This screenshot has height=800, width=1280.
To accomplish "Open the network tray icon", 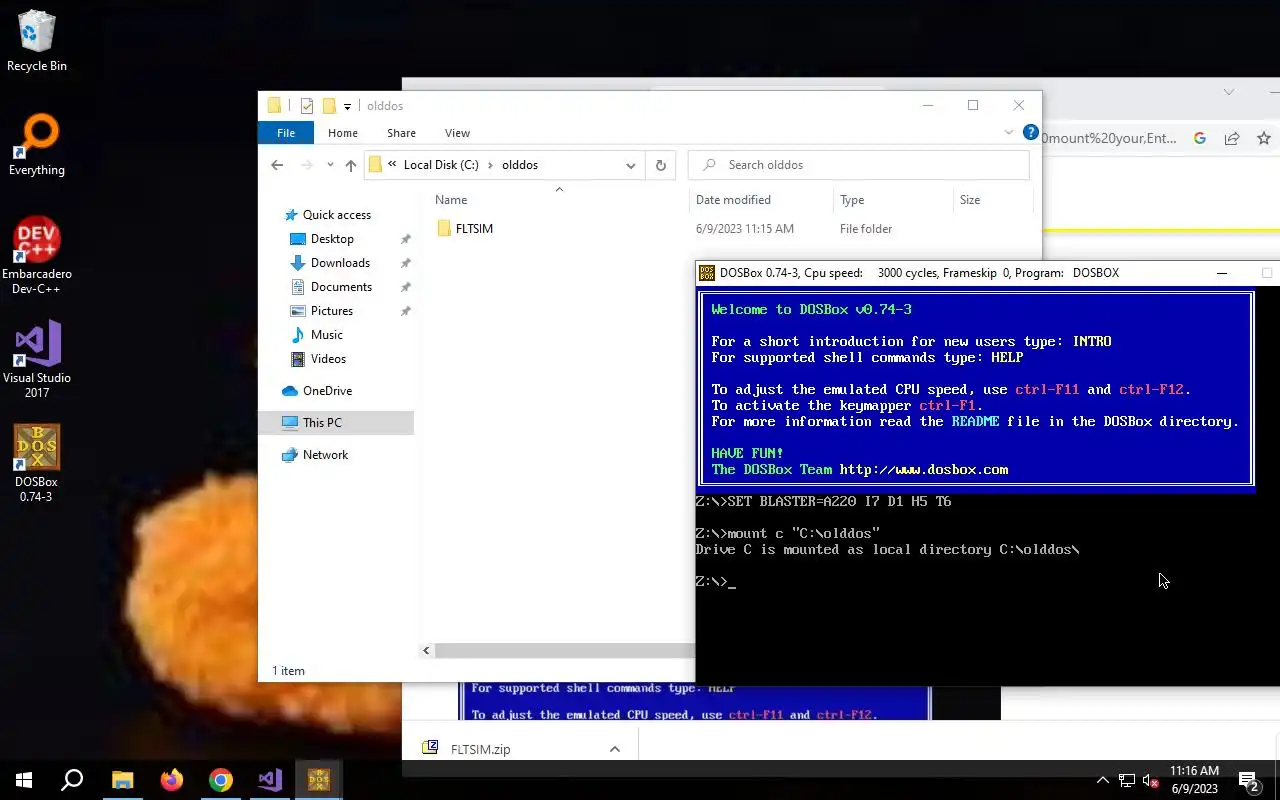I will (x=1127, y=780).
